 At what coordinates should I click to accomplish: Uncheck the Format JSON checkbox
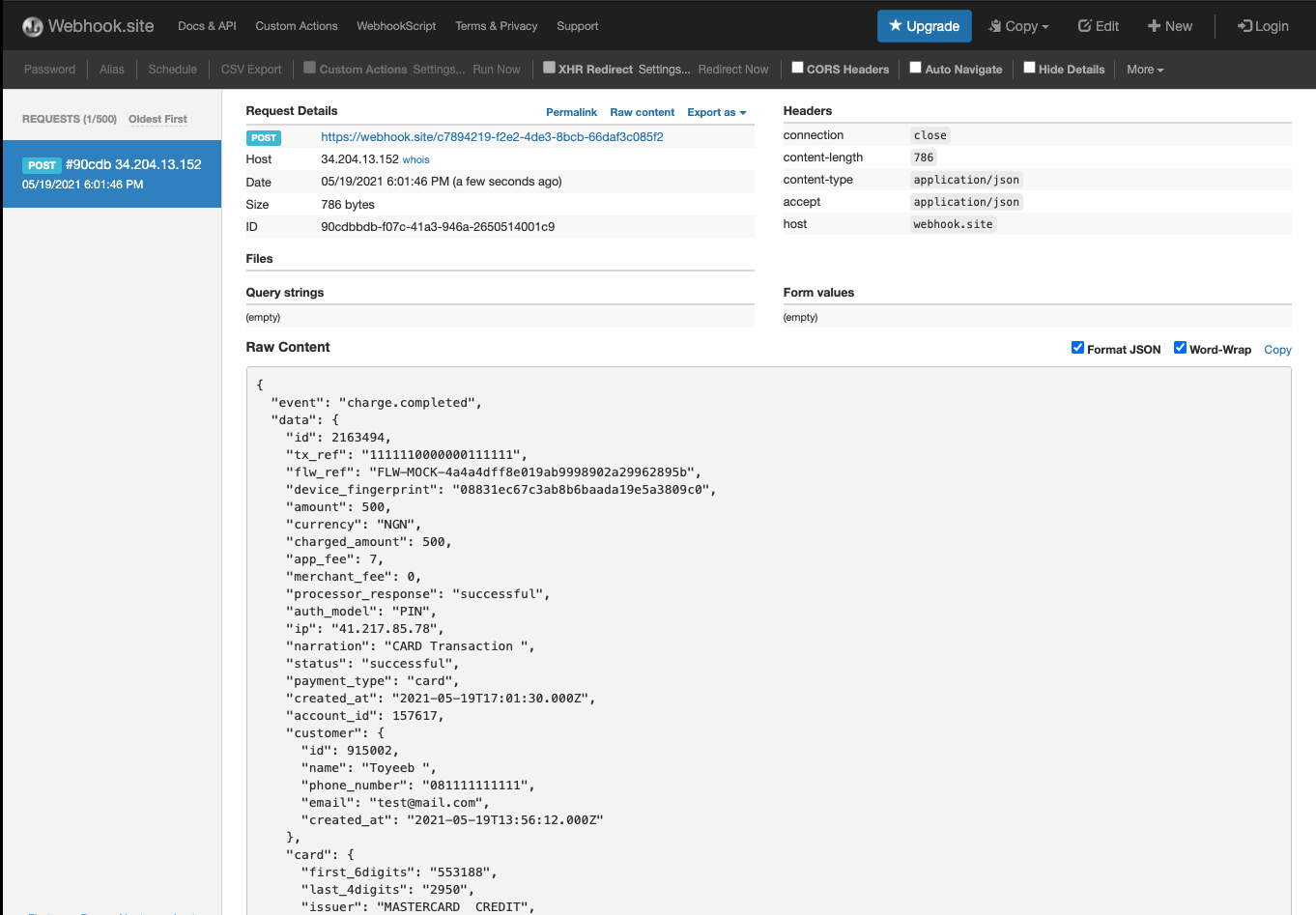click(x=1077, y=348)
